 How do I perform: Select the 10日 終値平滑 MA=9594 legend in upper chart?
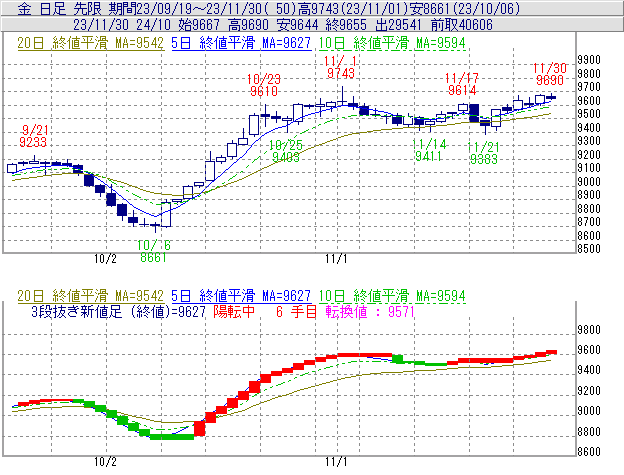click(392, 43)
